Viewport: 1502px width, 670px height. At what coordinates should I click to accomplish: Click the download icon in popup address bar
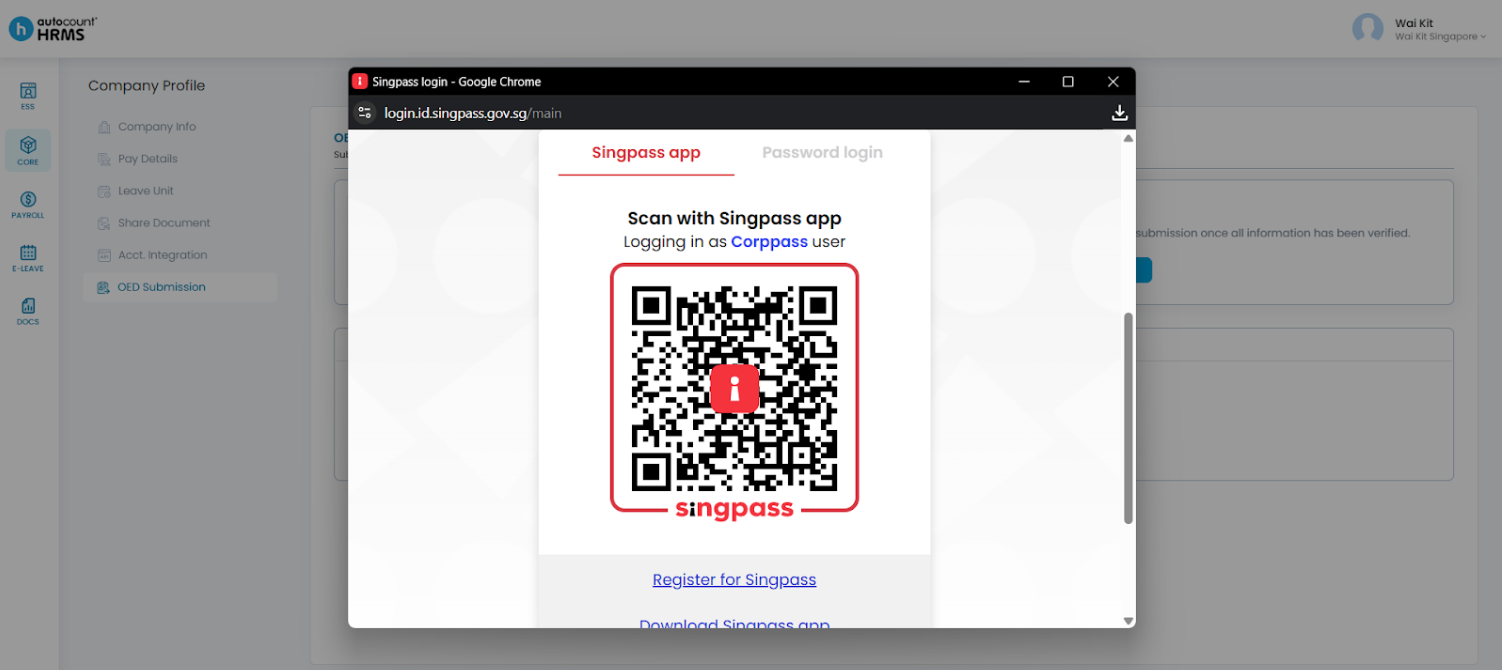[1120, 113]
